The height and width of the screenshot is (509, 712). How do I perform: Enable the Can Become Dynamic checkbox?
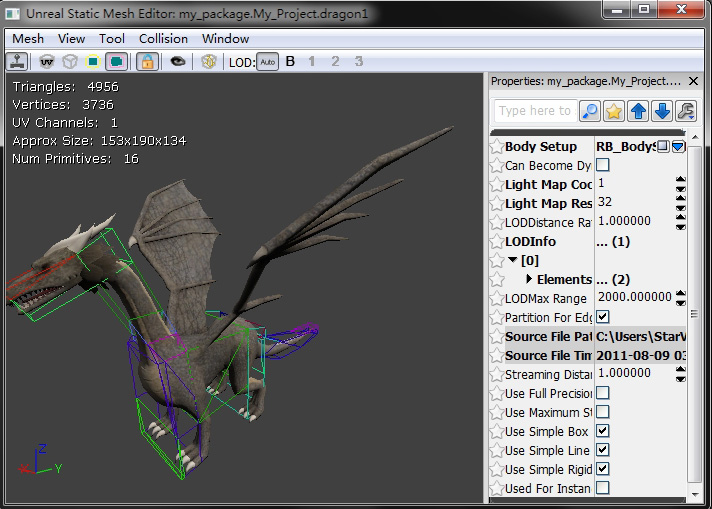pyautogui.click(x=603, y=165)
